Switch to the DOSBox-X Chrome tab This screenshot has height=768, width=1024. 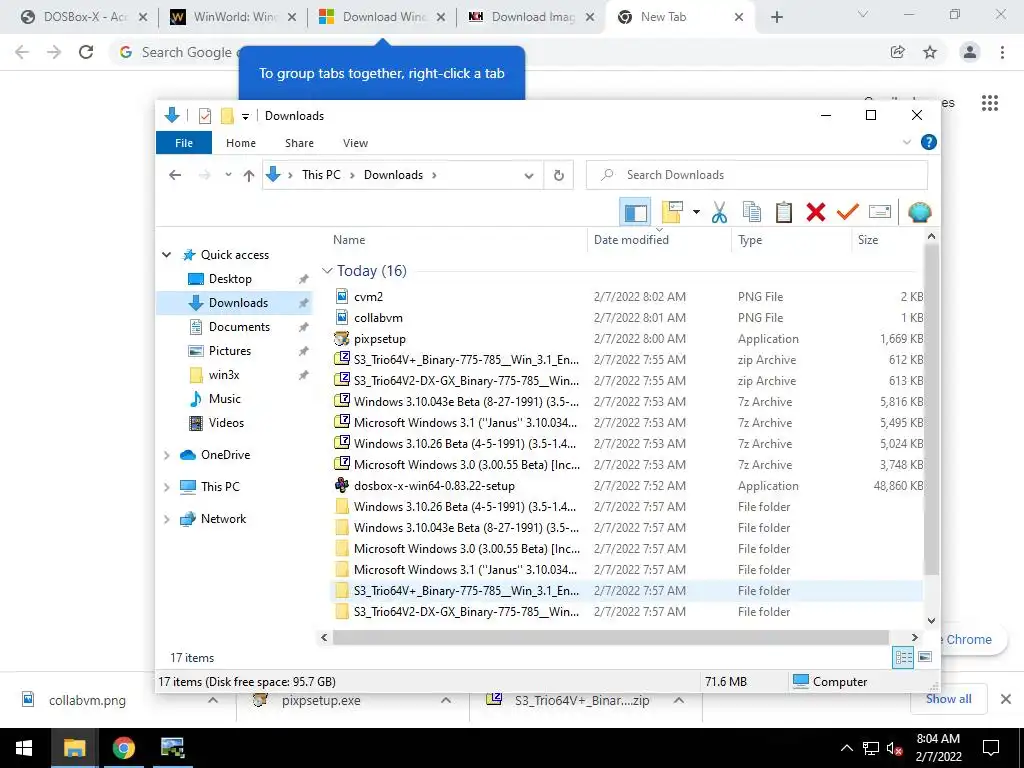(x=84, y=17)
